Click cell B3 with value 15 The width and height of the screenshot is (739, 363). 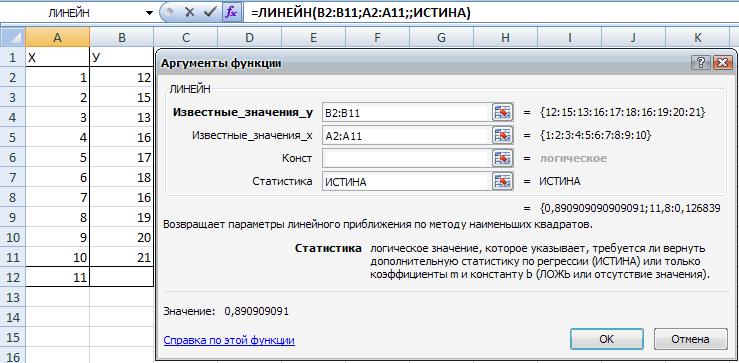pyautogui.click(x=122, y=98)
